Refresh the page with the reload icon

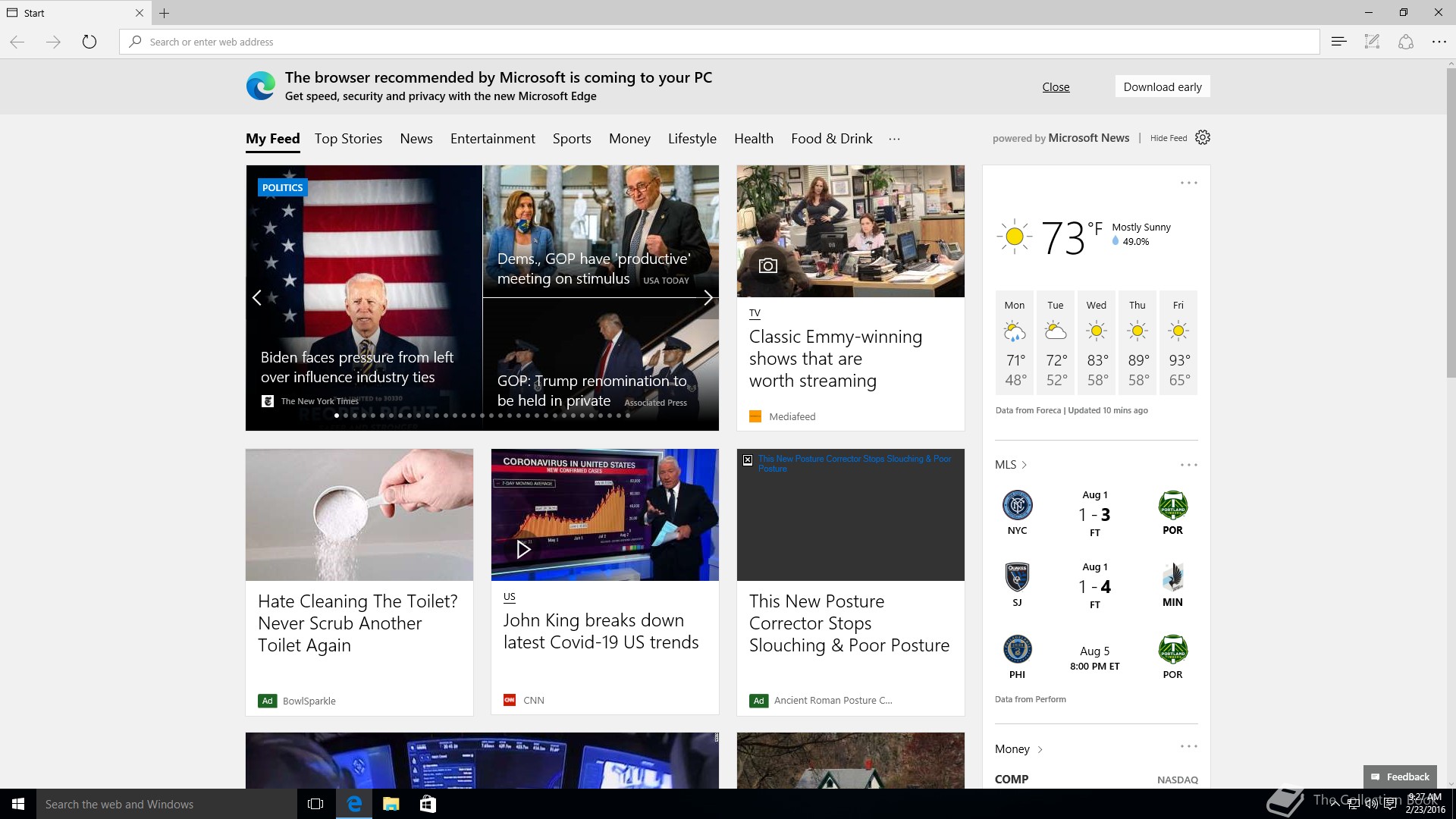point(89,42)
